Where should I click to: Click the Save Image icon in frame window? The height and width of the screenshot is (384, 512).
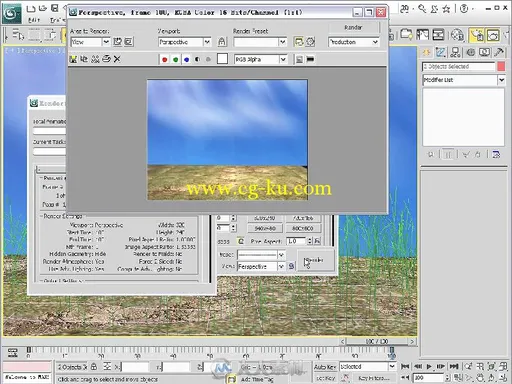point(73,59)
